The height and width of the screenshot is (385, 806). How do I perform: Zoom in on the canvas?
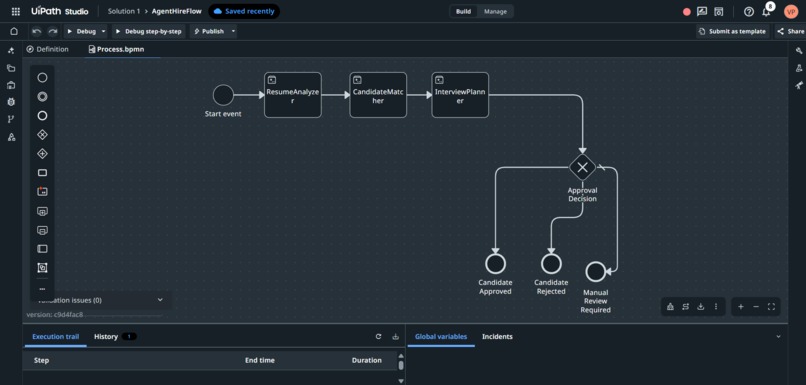[741, 307]
